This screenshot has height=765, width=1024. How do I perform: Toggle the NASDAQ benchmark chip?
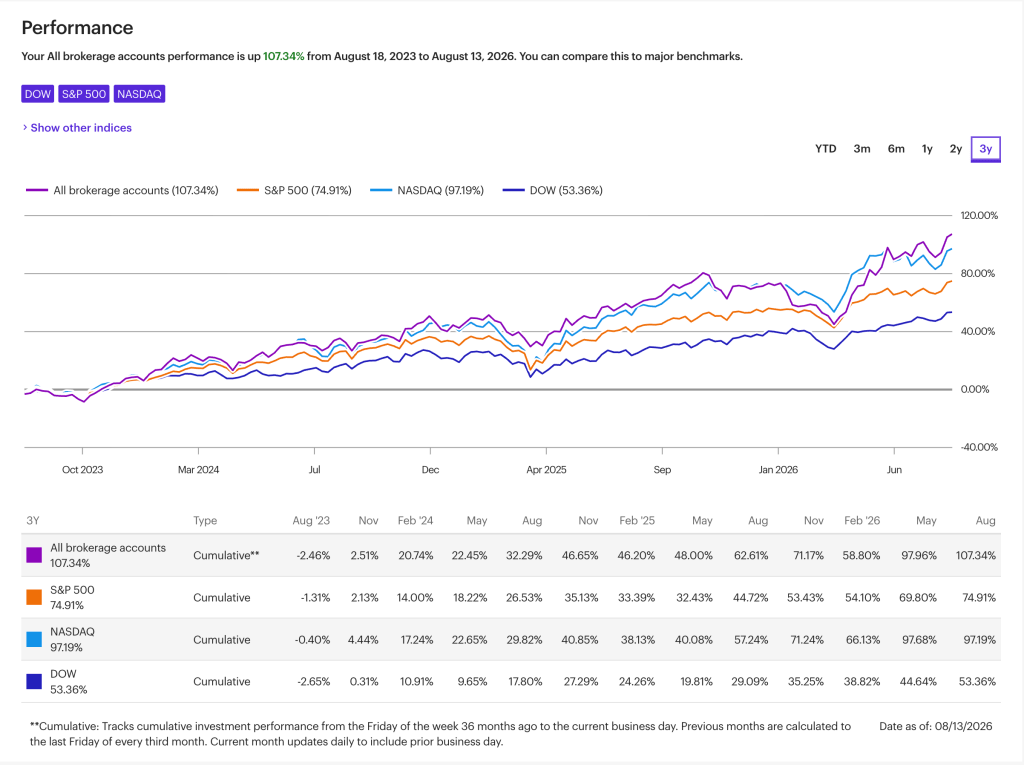(139, 94)
